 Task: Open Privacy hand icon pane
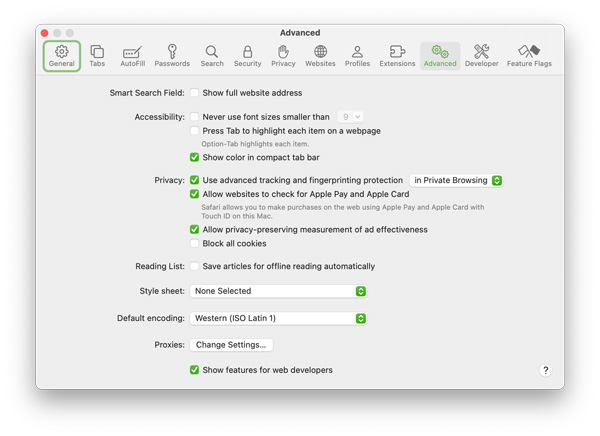pyautogui.click(x=283, y=56)
